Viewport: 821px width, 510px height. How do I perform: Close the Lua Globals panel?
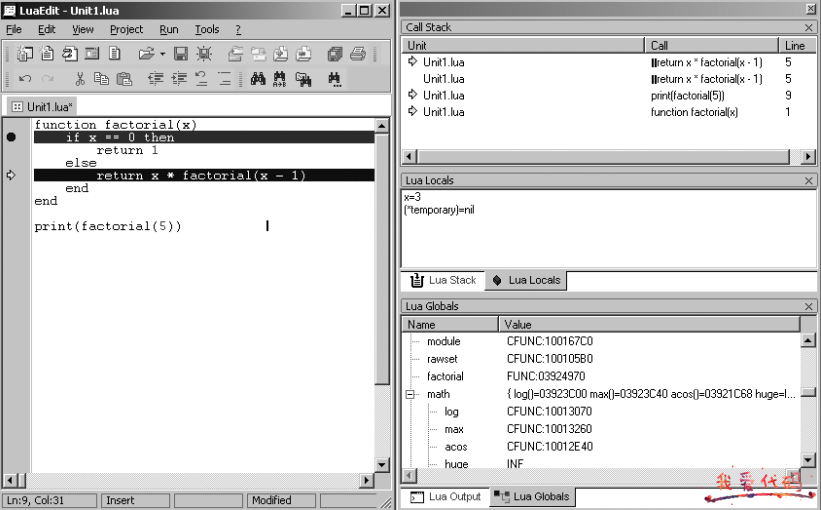click(808, 306)
